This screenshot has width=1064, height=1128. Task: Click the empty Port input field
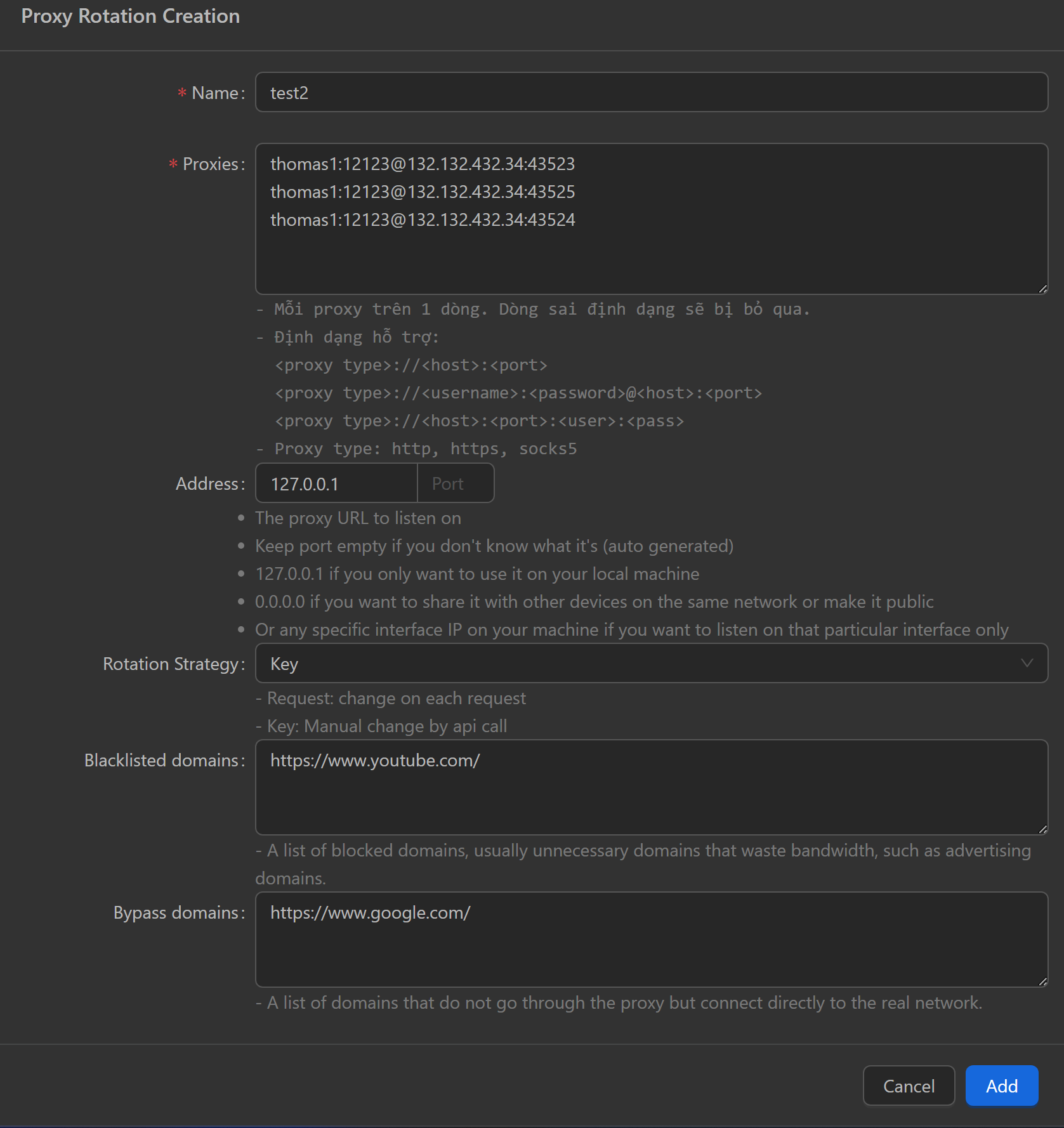click(x=455, y=483)
